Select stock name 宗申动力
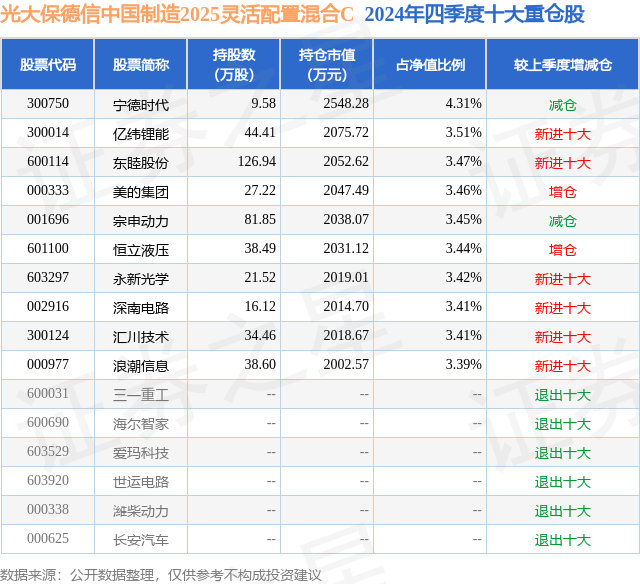 coord(141,221)
